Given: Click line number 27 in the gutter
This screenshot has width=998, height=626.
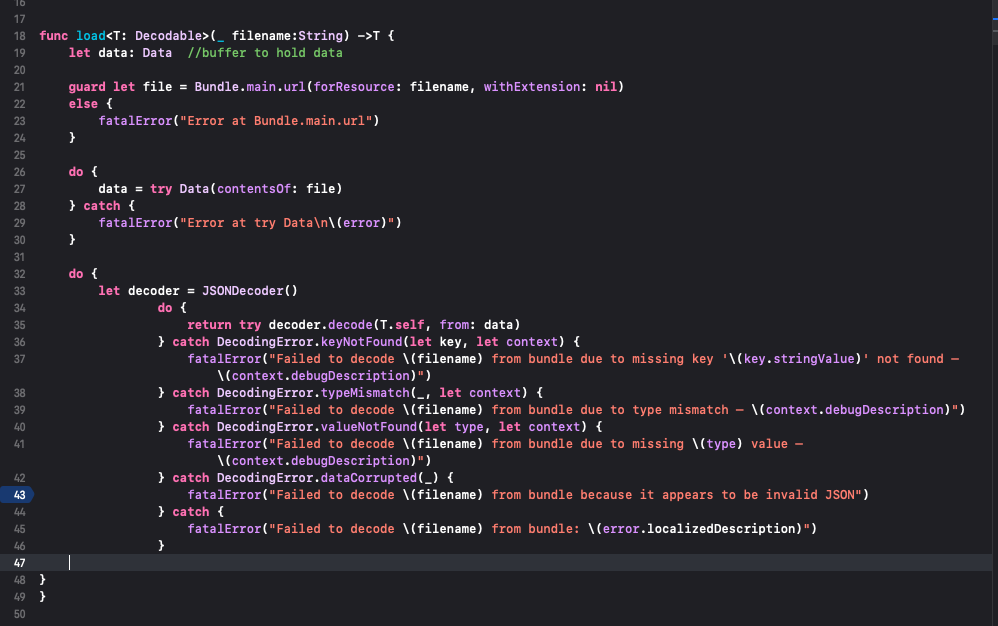Looking at the screenshot, I should tap(19, 189).
